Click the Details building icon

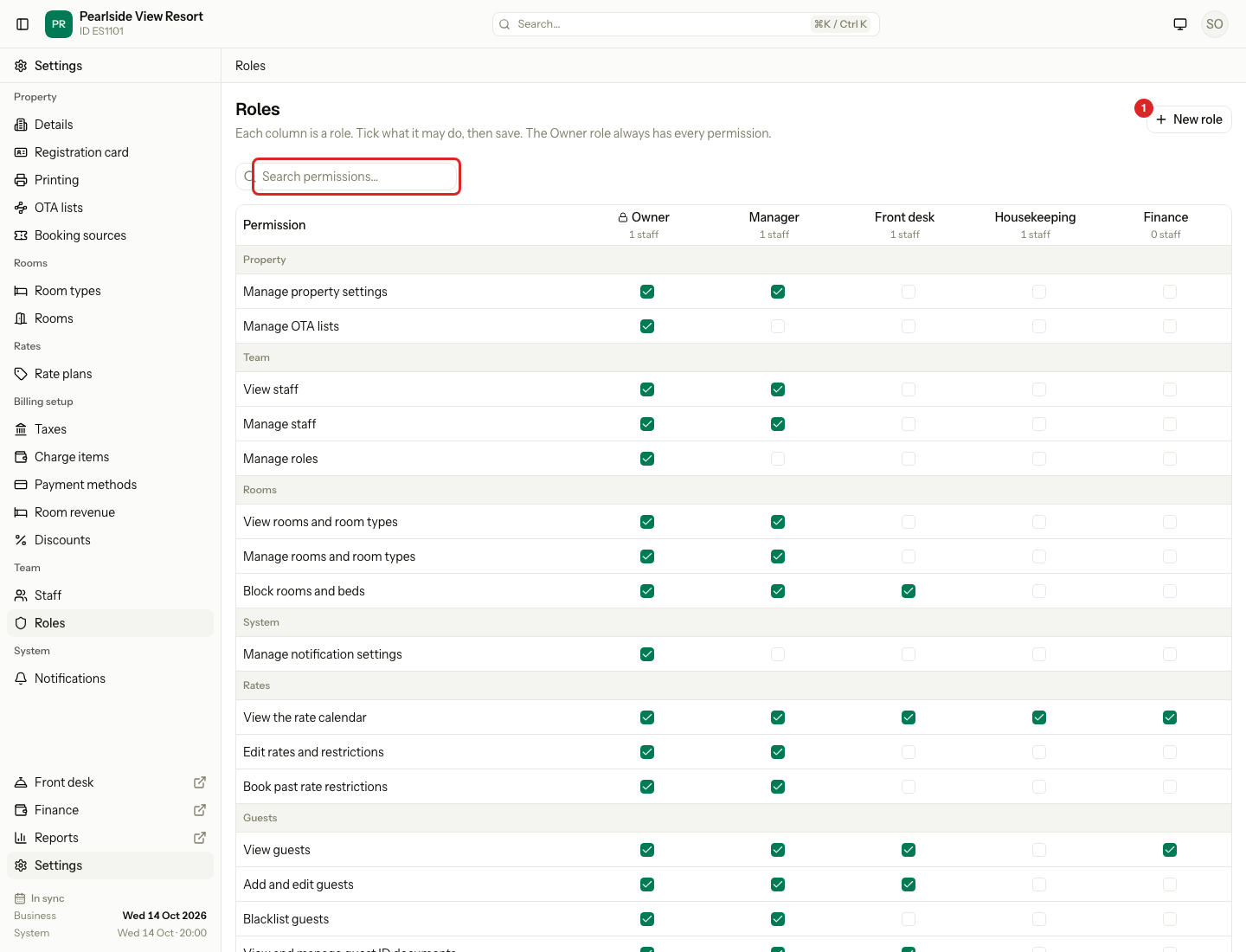(x=21, y=125)
